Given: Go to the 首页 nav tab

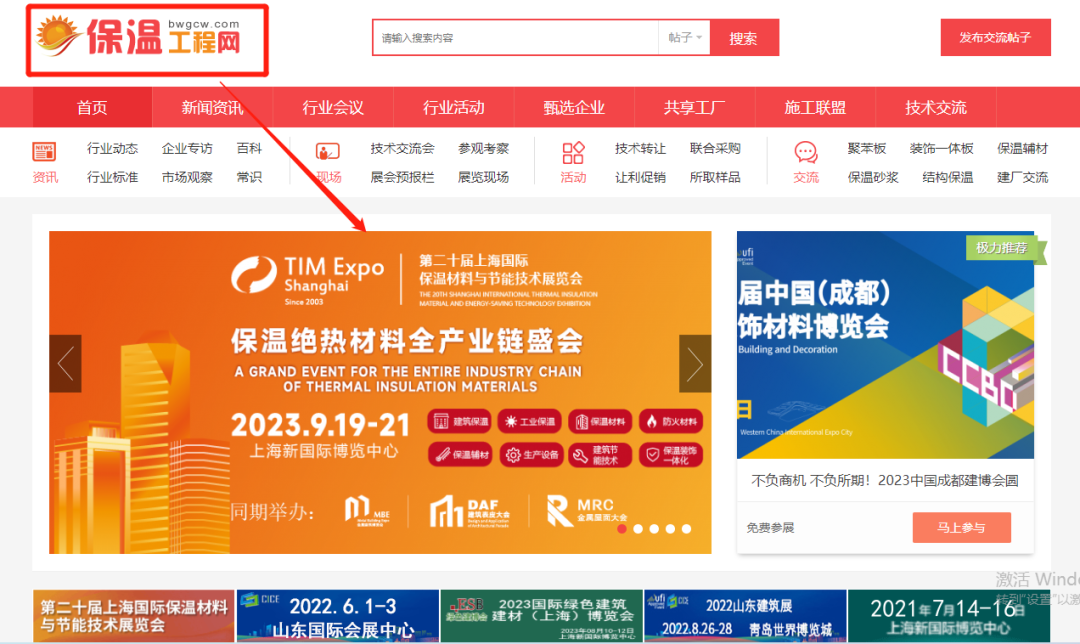Looking at the screenshot, I should coord(92,107).
